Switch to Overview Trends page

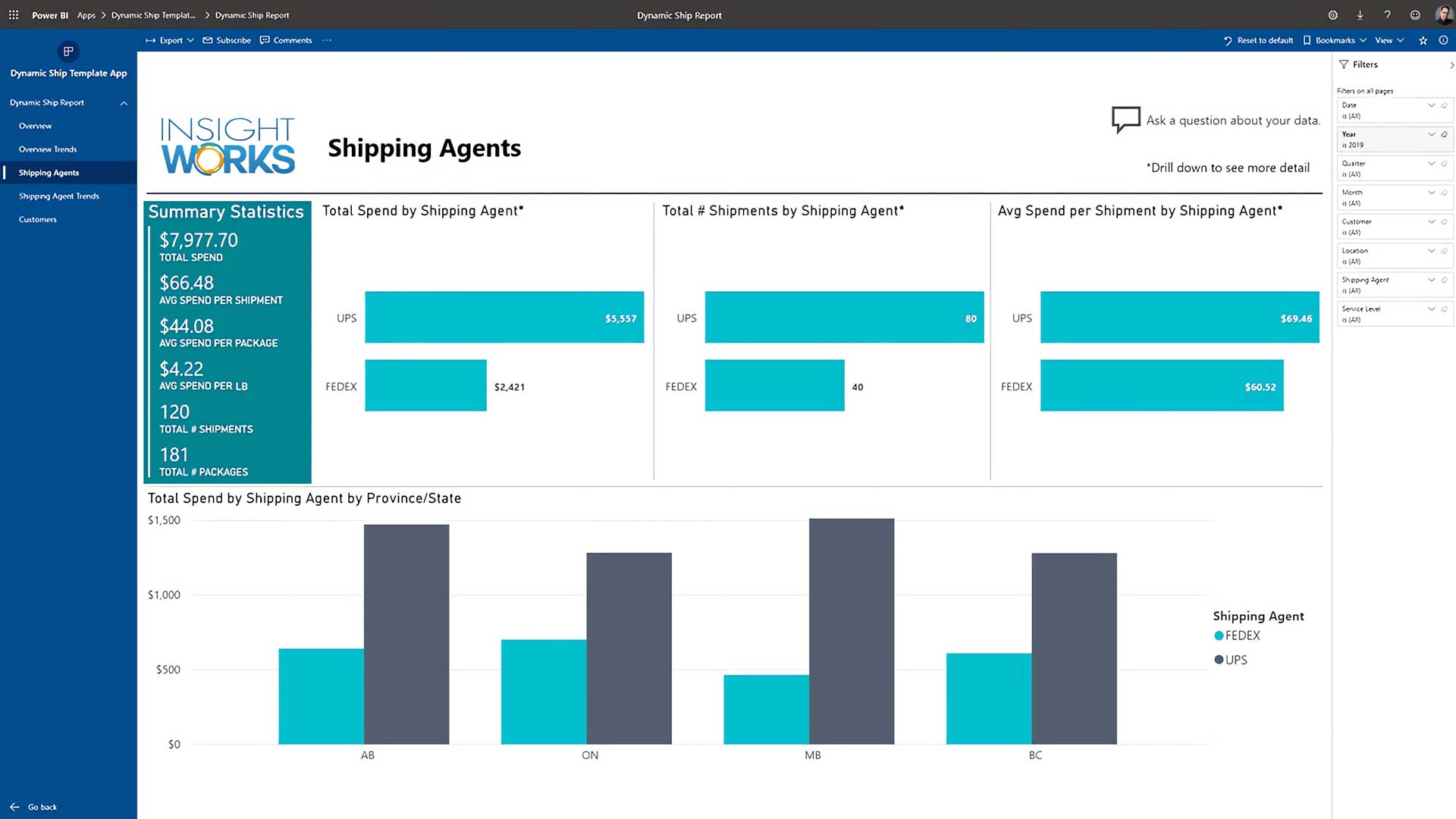48,149
